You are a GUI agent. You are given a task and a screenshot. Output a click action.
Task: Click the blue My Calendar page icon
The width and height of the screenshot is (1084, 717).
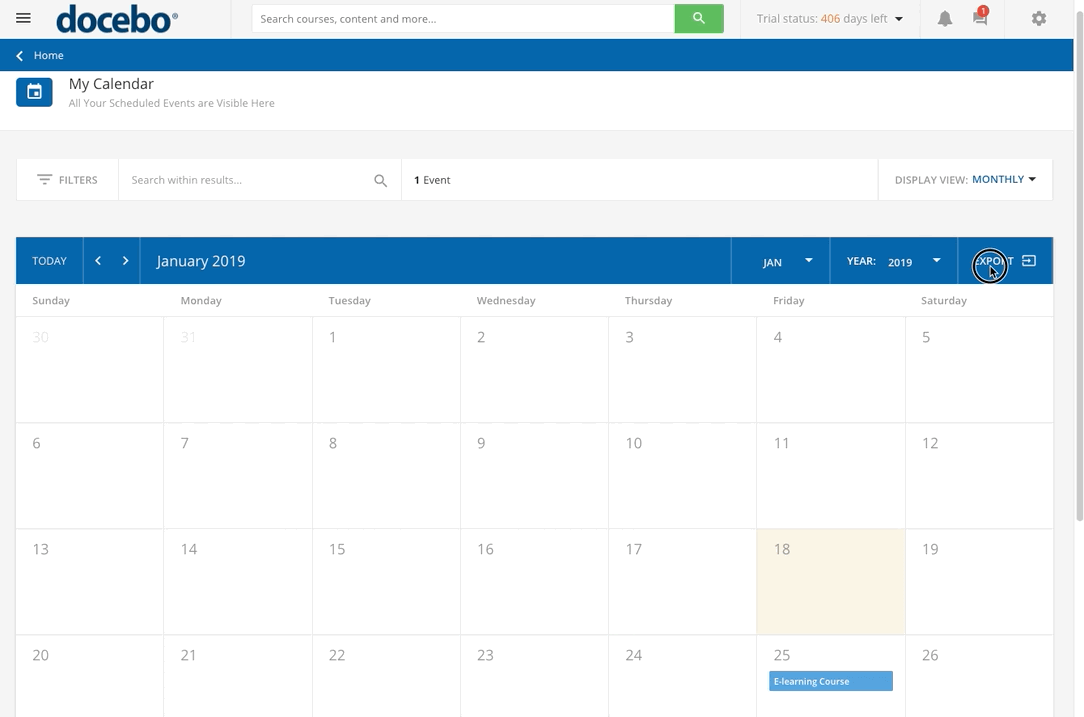tap(33, 91)
